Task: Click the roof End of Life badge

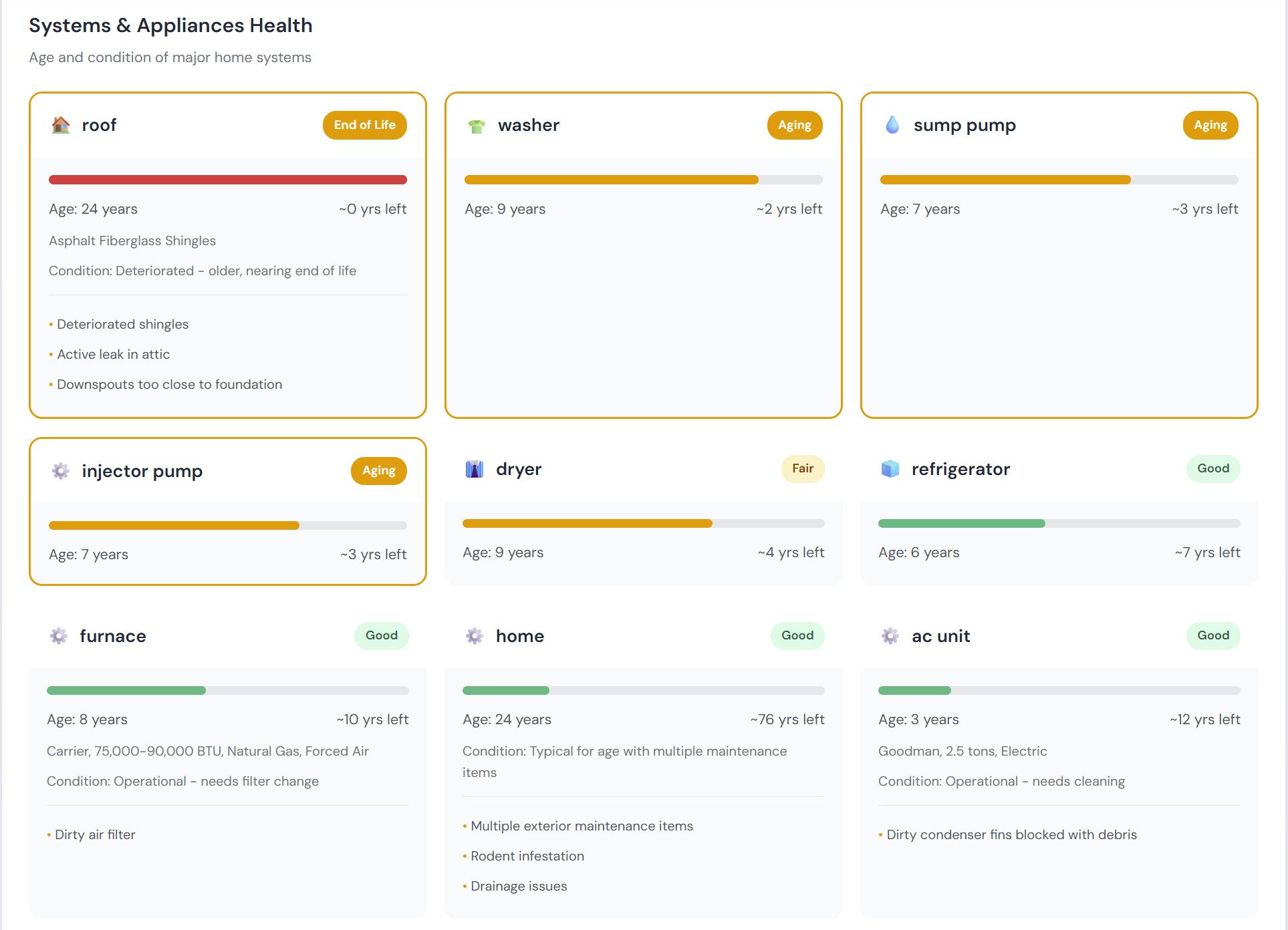Action: tap(364, 125)
